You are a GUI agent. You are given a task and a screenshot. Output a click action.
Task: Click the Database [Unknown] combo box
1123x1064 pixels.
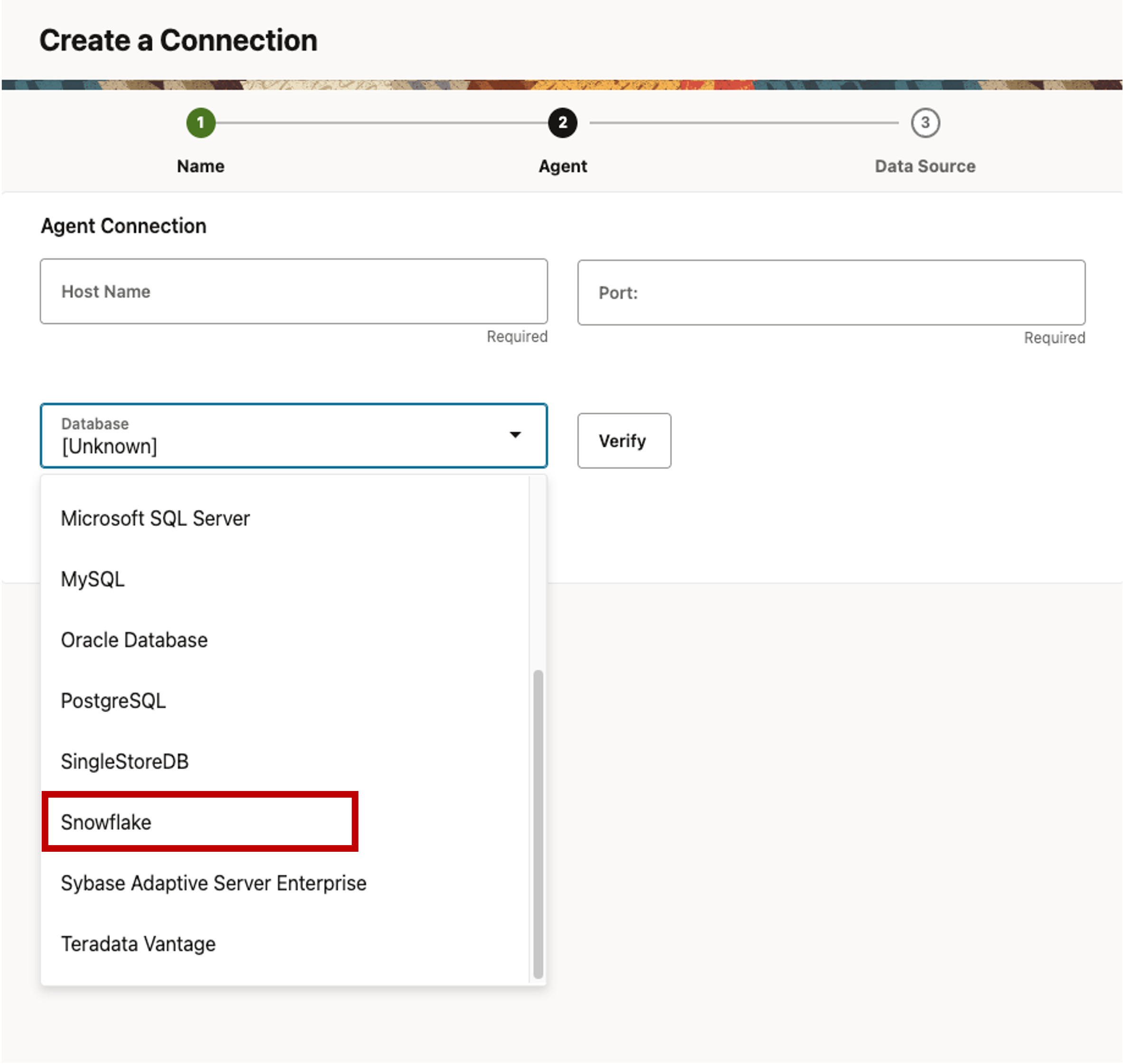point(272,436)
